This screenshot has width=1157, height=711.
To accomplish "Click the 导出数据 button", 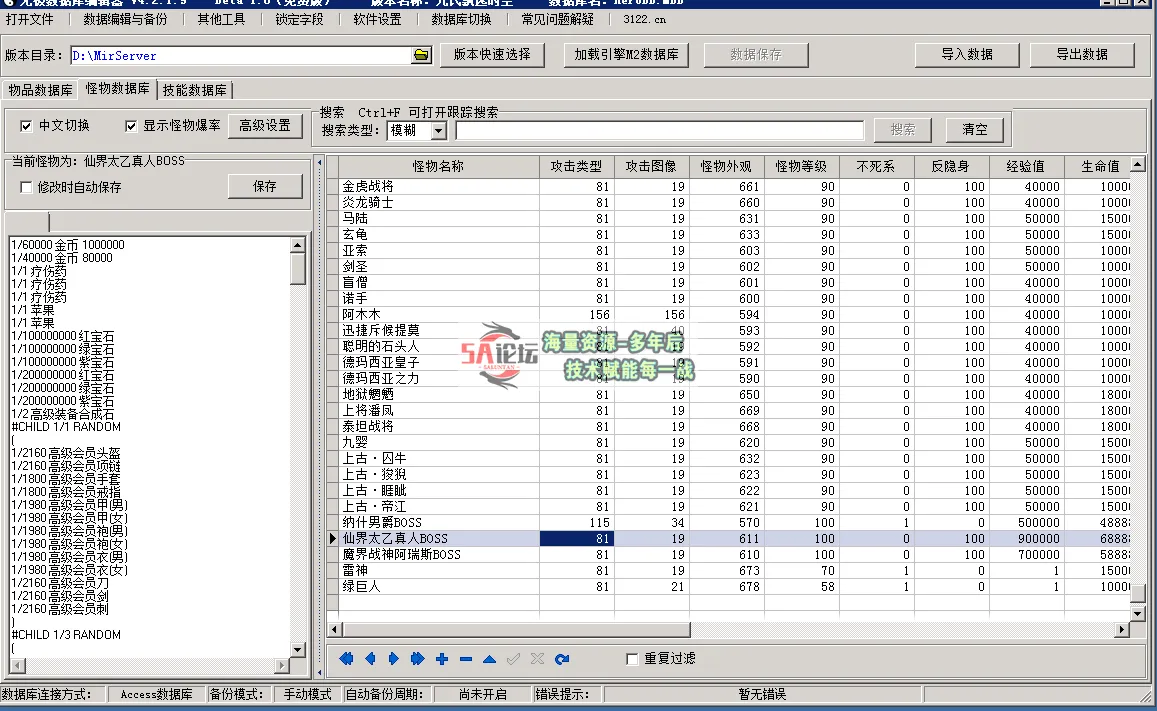I will point(1082,55).
